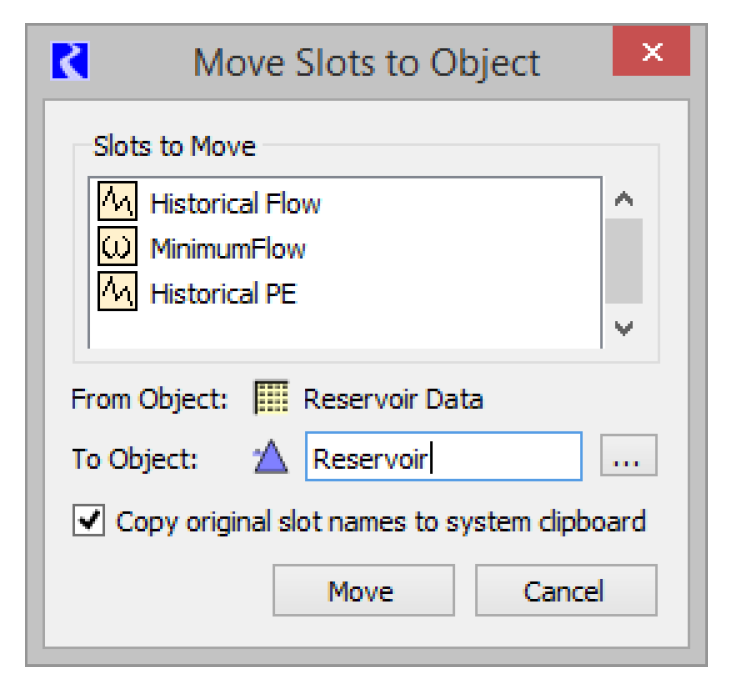
Task: Click the Historical Flow series slot icon
Action: [116, 204]
